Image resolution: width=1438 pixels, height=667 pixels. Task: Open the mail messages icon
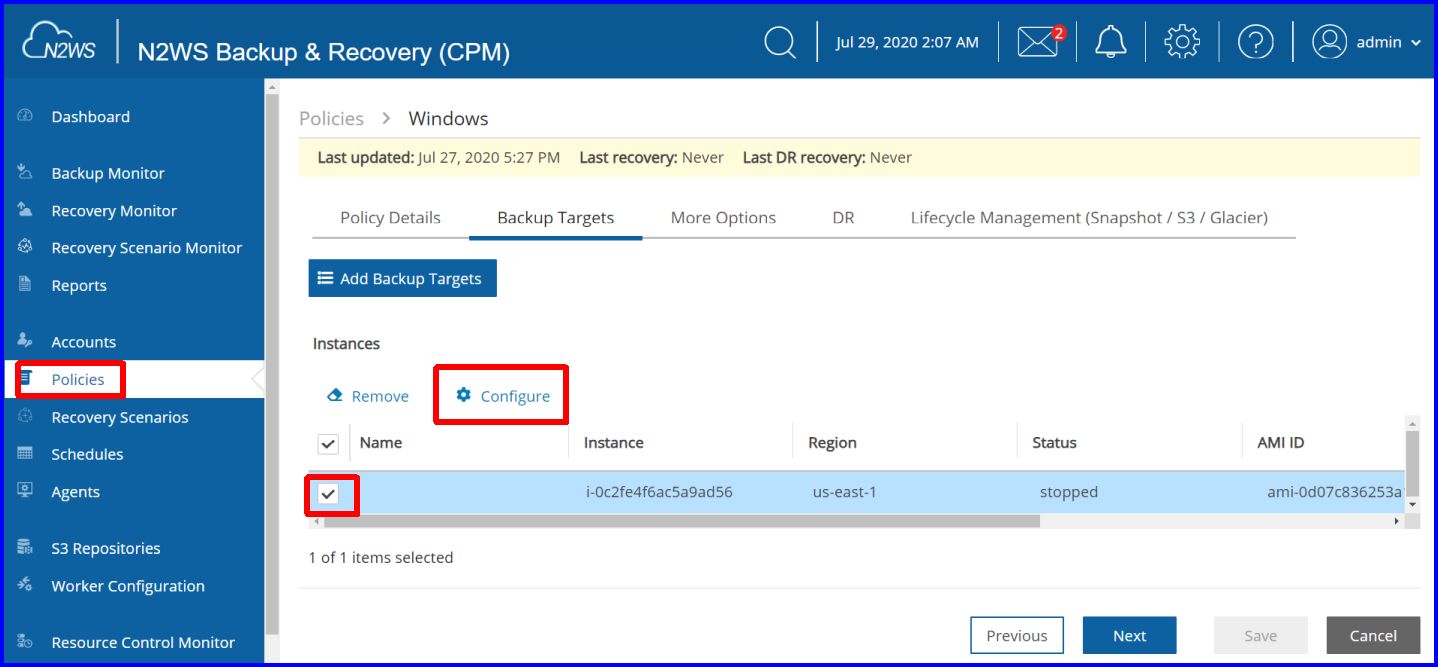click(1039, 42)
